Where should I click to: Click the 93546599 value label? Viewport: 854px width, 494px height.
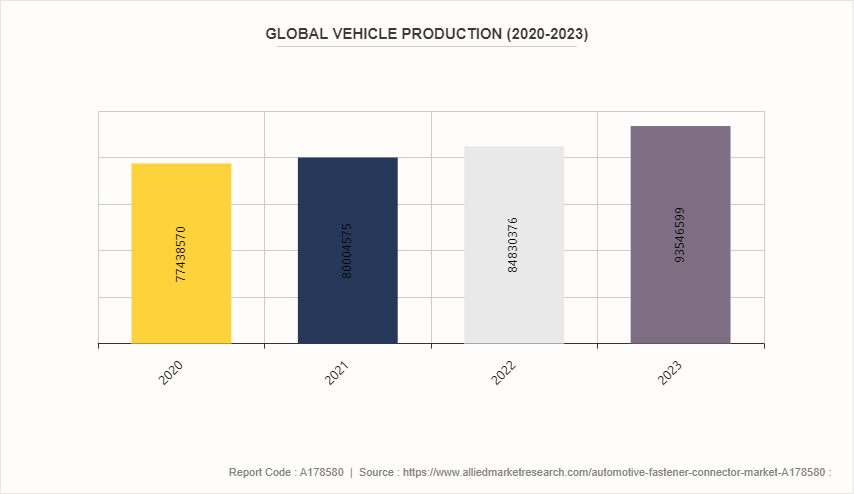pos(680,235)
